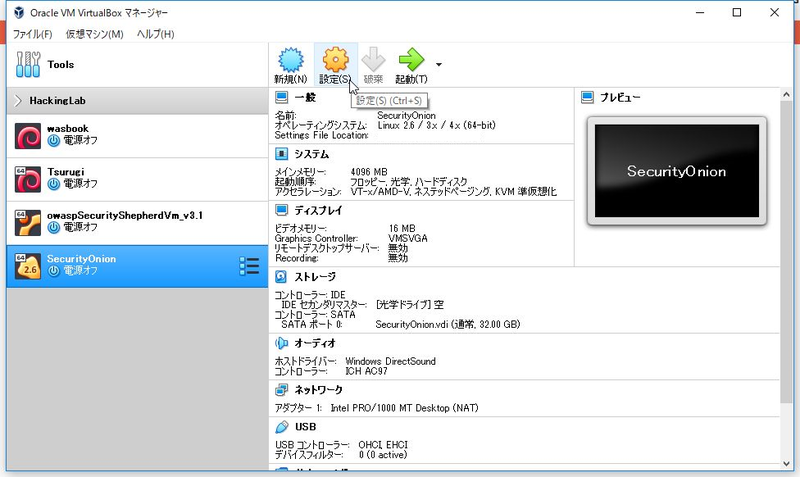This screenshot has height=477, width=800.
Task: Open the System (システム) section title link
Action: click(x=312, y=154)
